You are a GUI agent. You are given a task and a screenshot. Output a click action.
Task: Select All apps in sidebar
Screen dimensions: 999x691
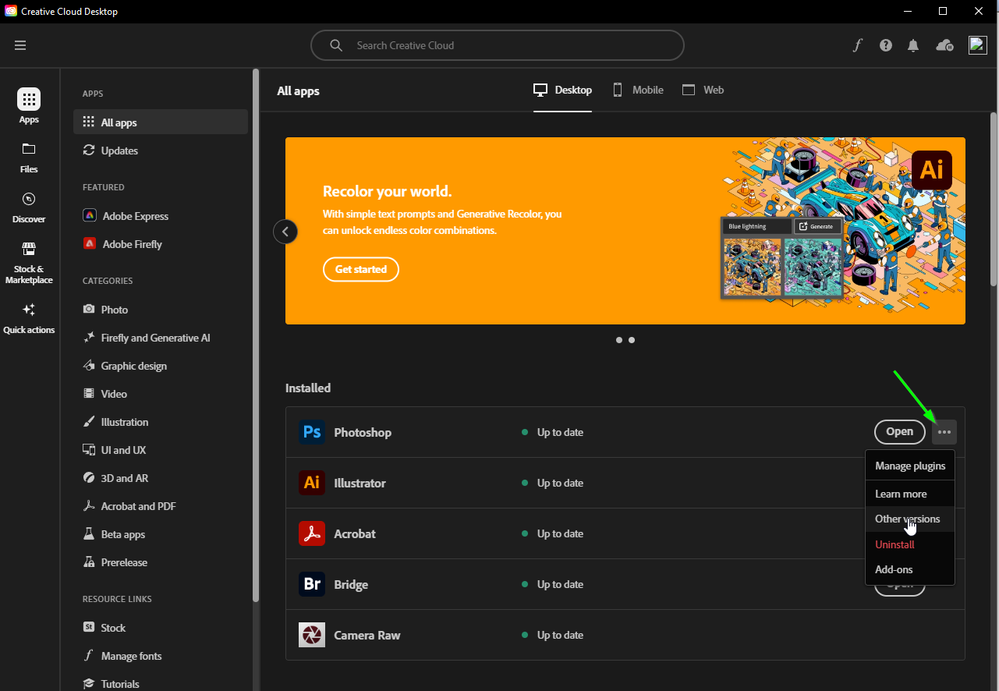[x=160, y=122]
